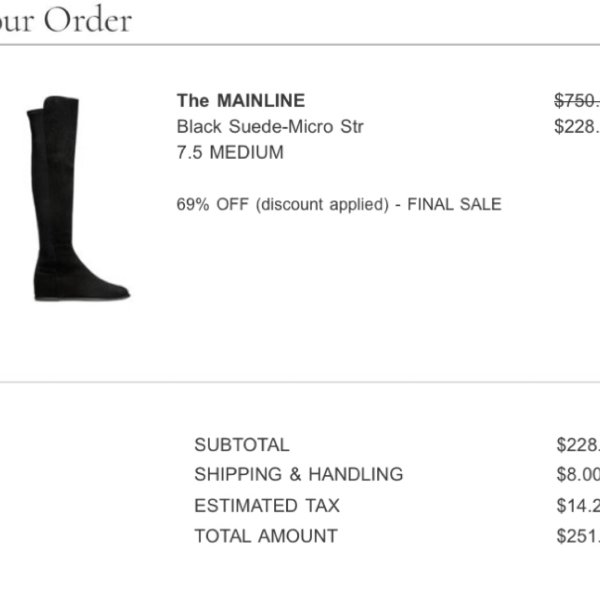Click the ESTIMATED TAX label
Screen dimensions: 600x600
coord(267,505)
